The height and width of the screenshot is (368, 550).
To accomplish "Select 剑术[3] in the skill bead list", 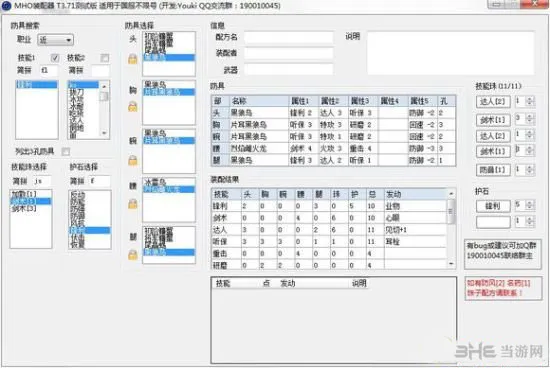I will 24,208.
